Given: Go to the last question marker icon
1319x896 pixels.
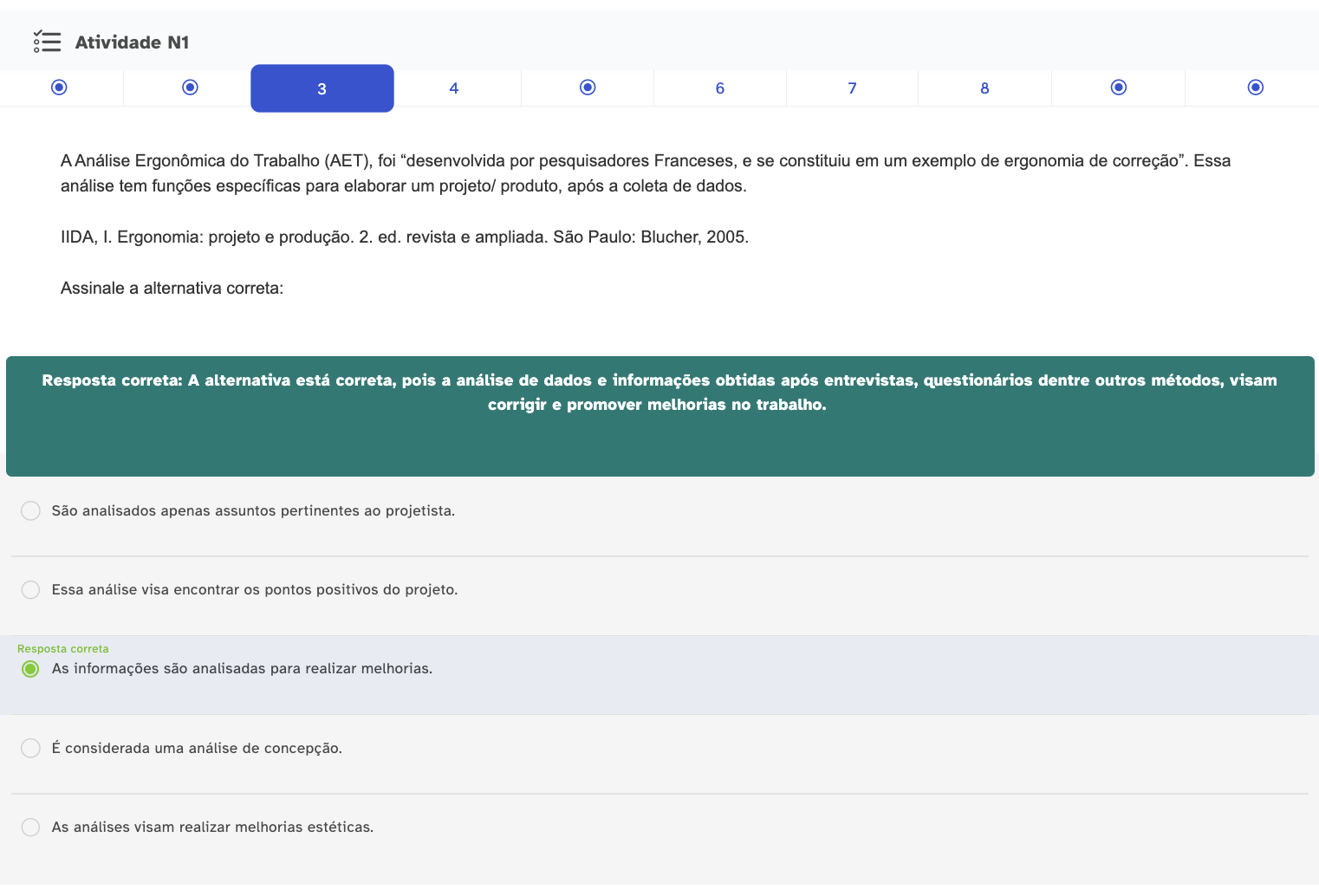Looking at the screenshot, I should [1256, 88].
